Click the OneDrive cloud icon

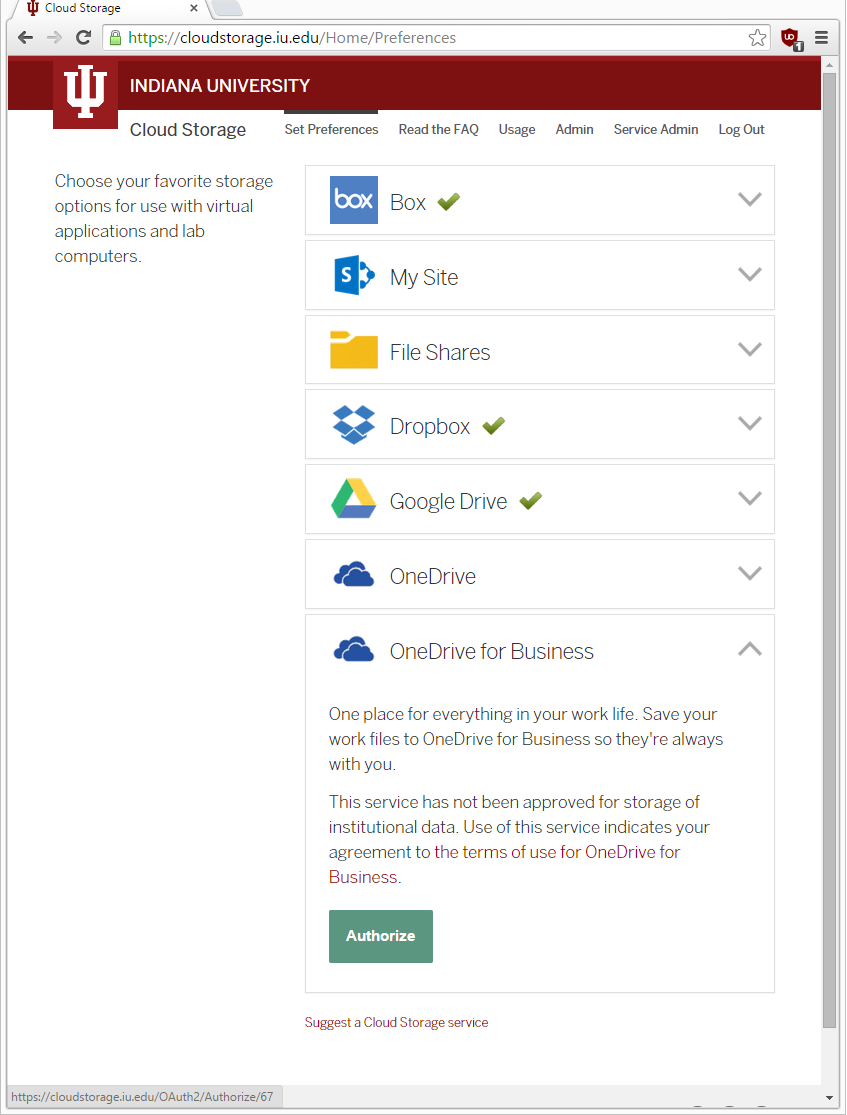point(353,574)
